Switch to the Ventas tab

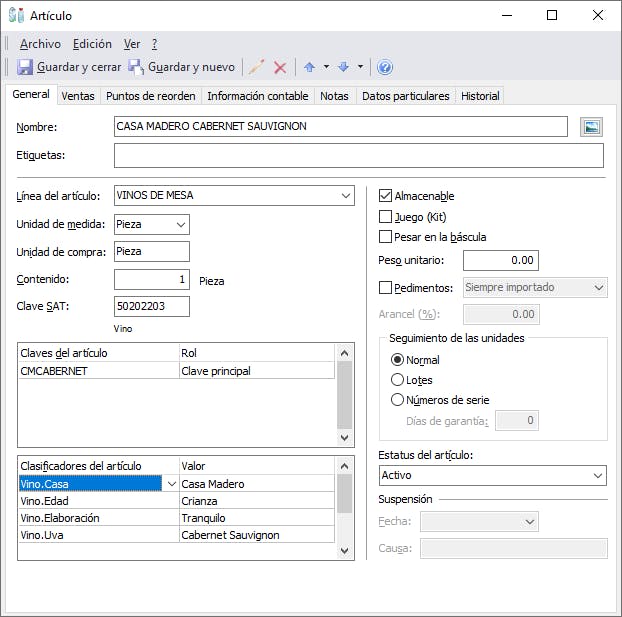78,96
